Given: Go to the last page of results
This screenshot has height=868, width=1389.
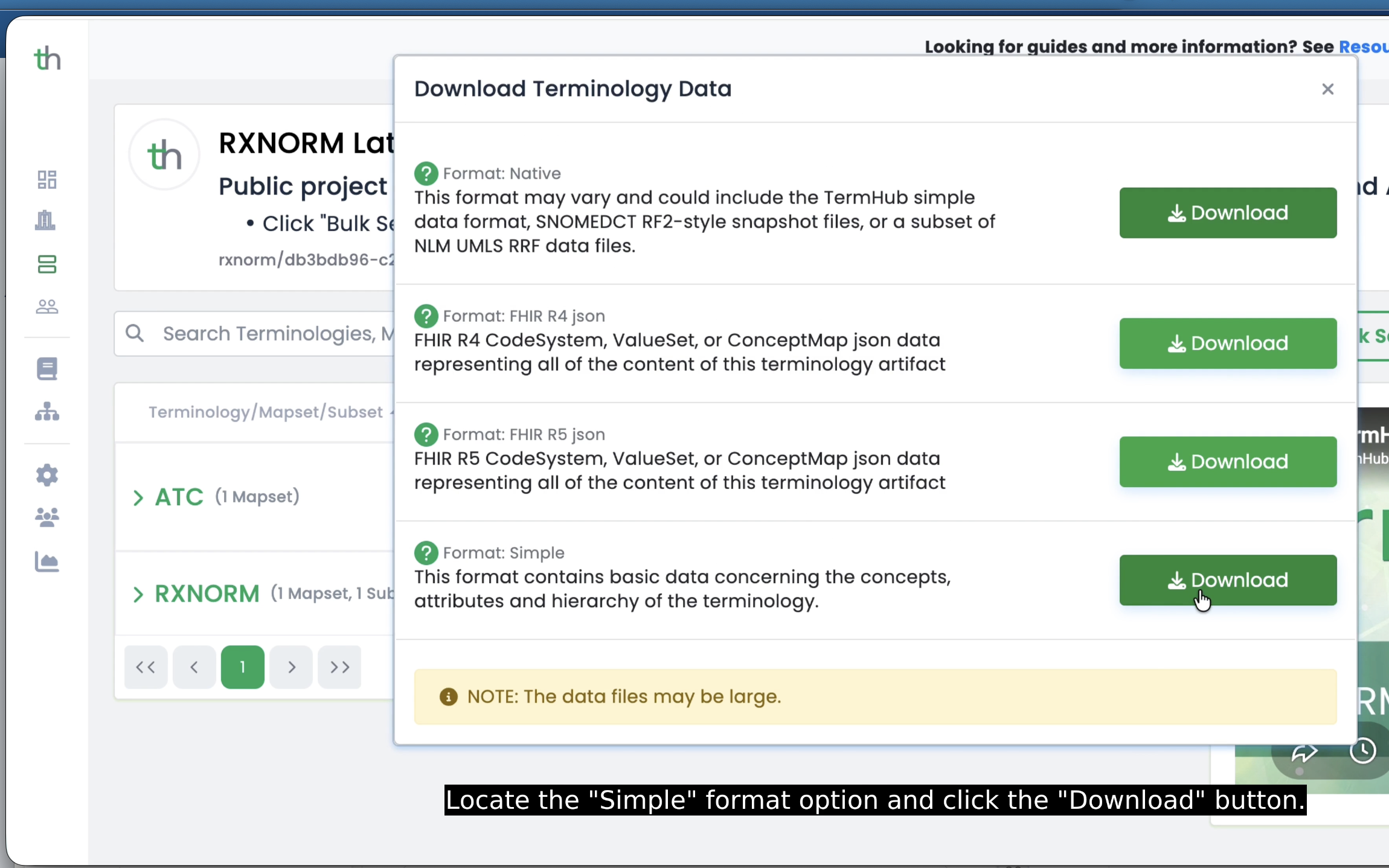Looking at the screenshot, I should point(339,667).
